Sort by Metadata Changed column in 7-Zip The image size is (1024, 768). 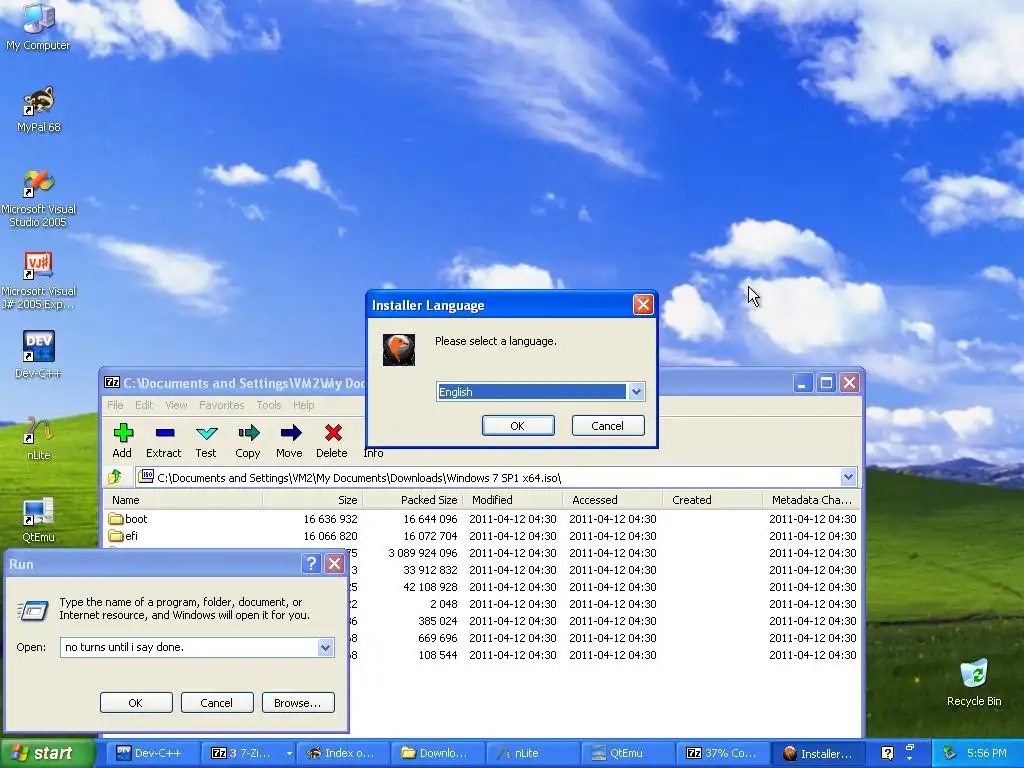click(x=812, y=500)
